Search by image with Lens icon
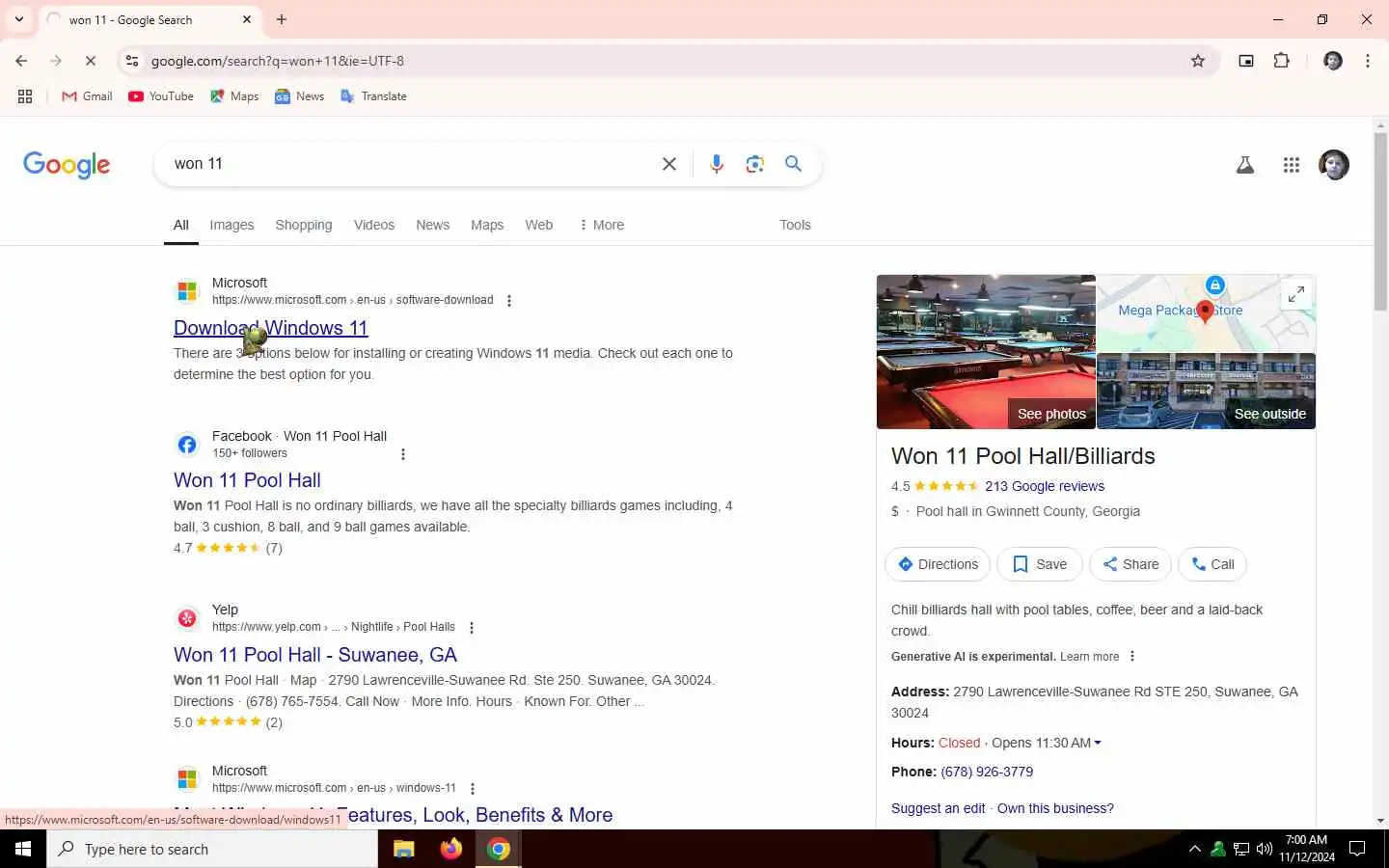 (755, 164)
